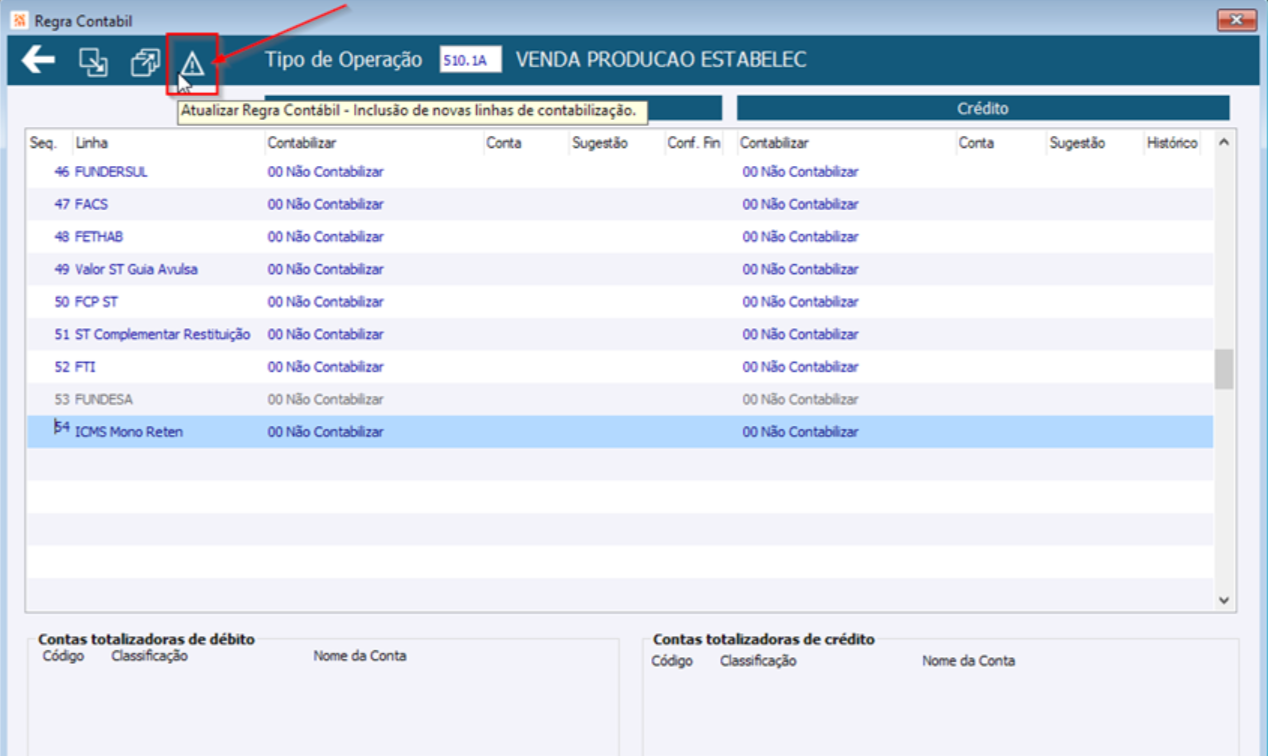Viewport: 1268px width, 756px height.
Task: Click the Tipo de Operação field 510.1A
Action: point(470,60)
